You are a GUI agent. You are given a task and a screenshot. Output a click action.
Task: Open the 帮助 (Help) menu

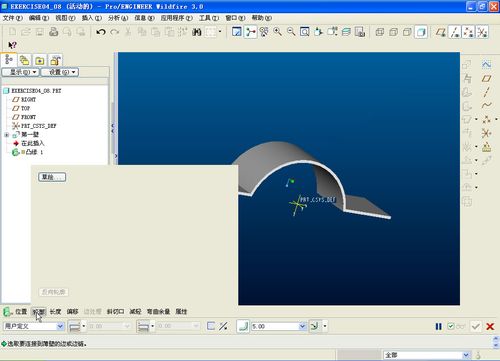(x=262, y=18)
